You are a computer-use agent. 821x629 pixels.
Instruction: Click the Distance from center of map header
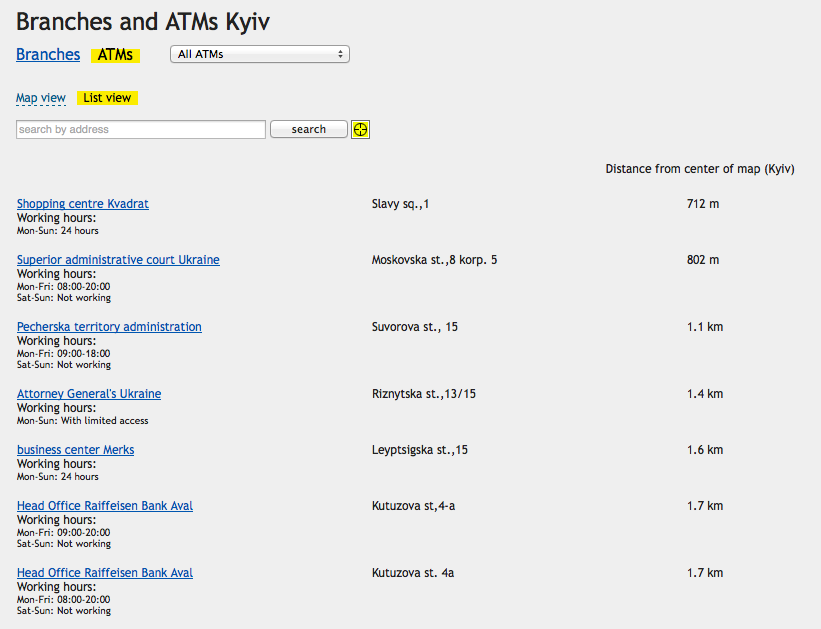700,169
